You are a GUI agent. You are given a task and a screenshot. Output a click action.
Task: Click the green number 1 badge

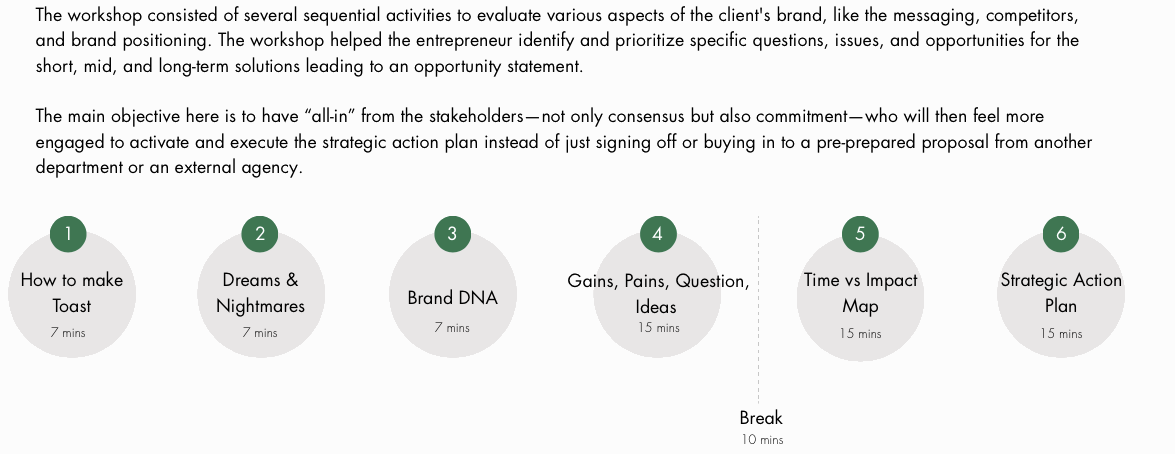[68, 234]
